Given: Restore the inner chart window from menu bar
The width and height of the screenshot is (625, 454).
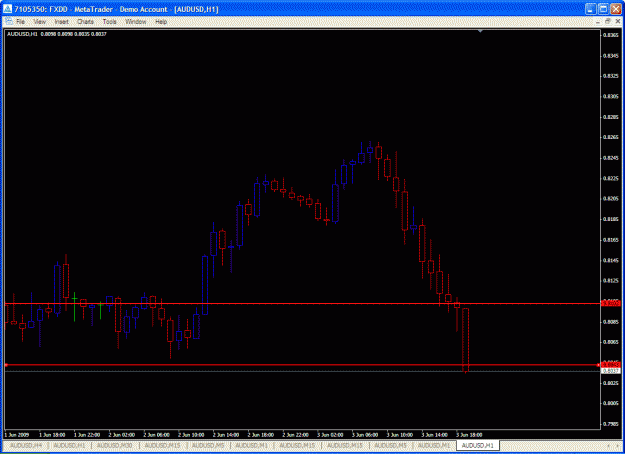Looking at the screenshot, I should click(607, 22).
